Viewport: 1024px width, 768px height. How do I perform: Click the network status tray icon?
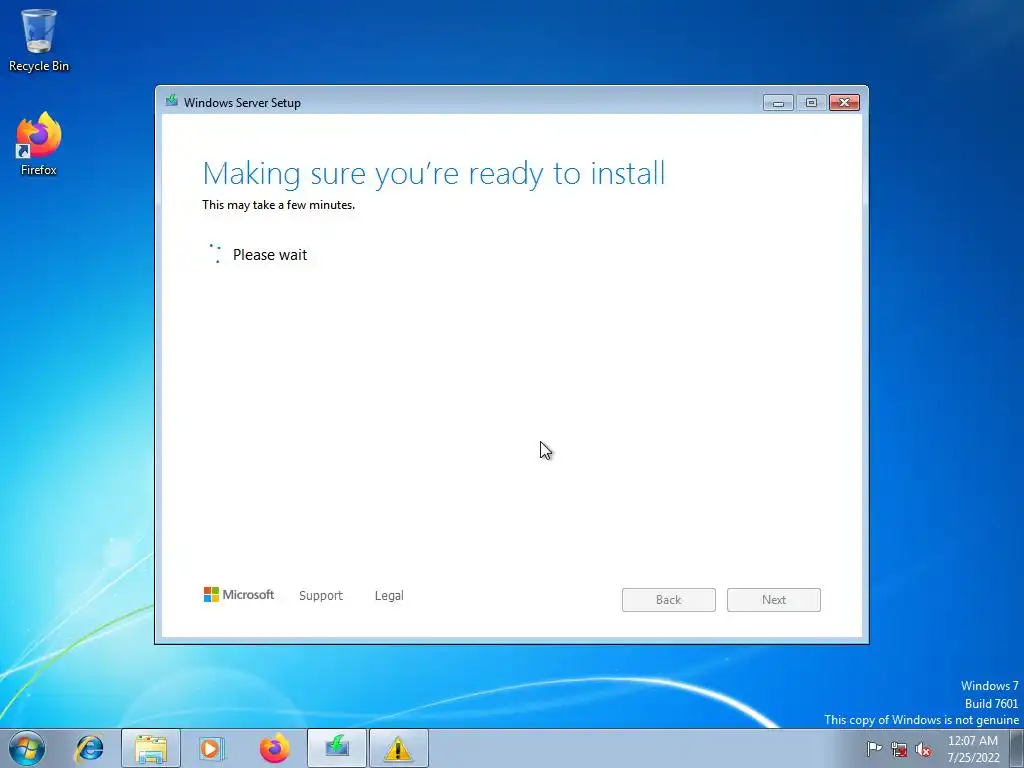(899, 749)
